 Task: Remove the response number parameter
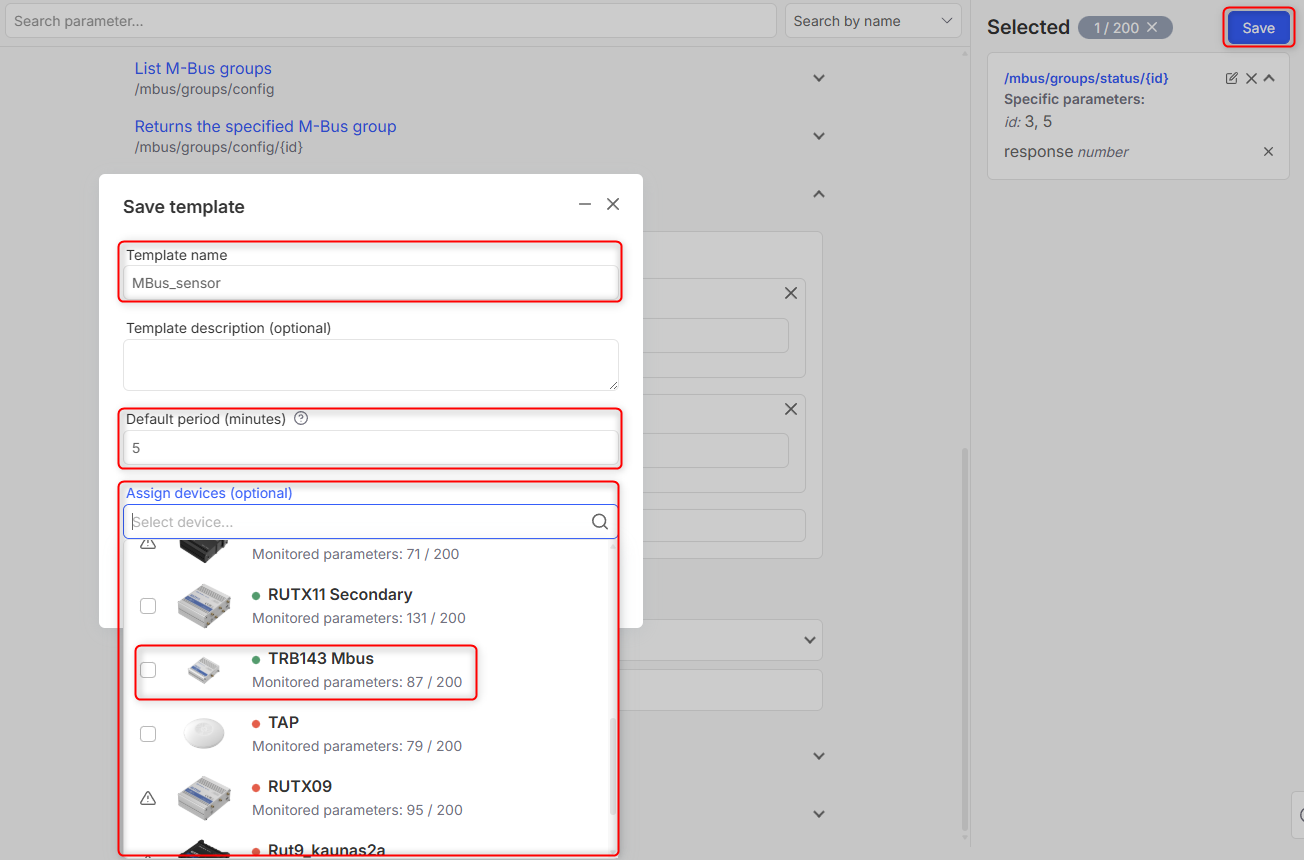(x=1268, y=152)
